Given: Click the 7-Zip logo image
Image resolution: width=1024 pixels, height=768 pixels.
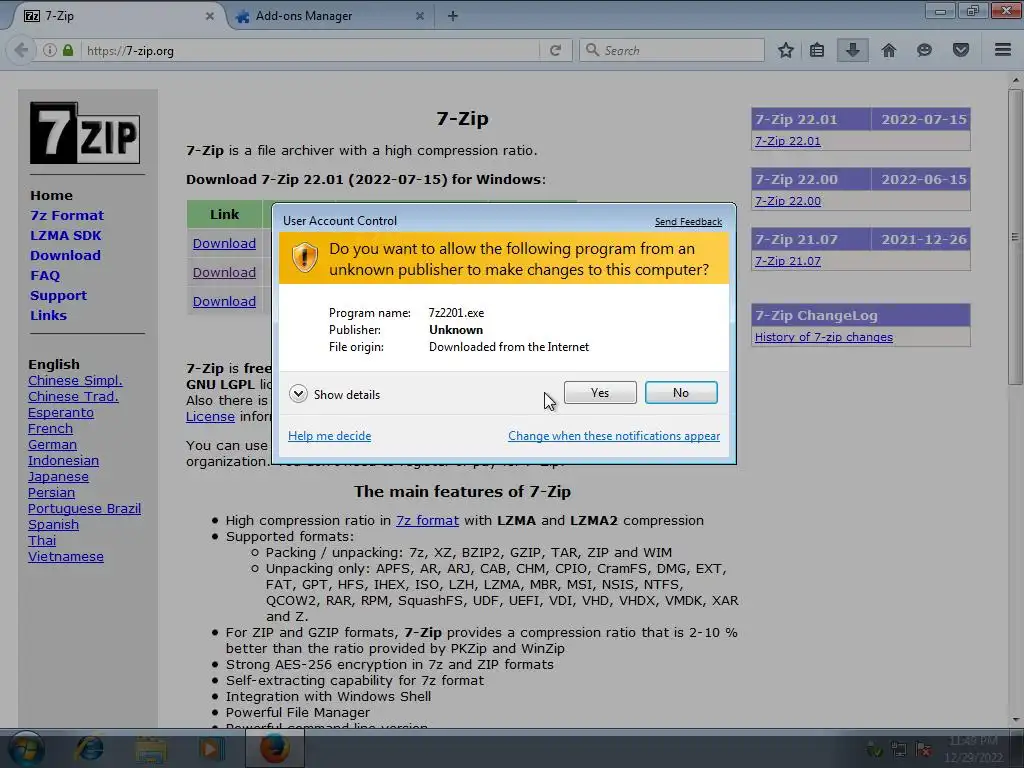Looking at the screenshot, I should pos(85,133).
